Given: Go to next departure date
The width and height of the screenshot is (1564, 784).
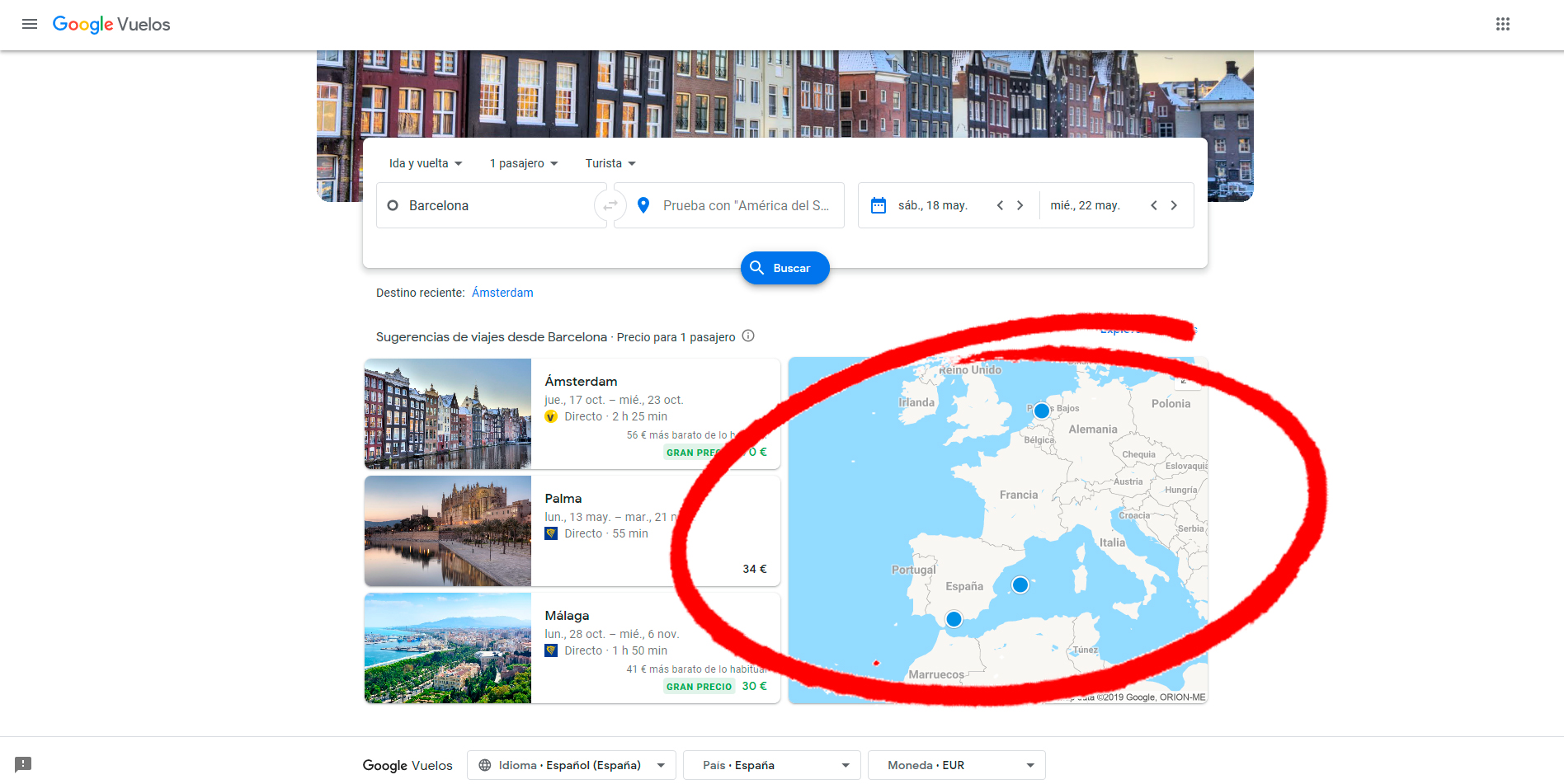Looking at the screenshot, I should click(1020, 205).
